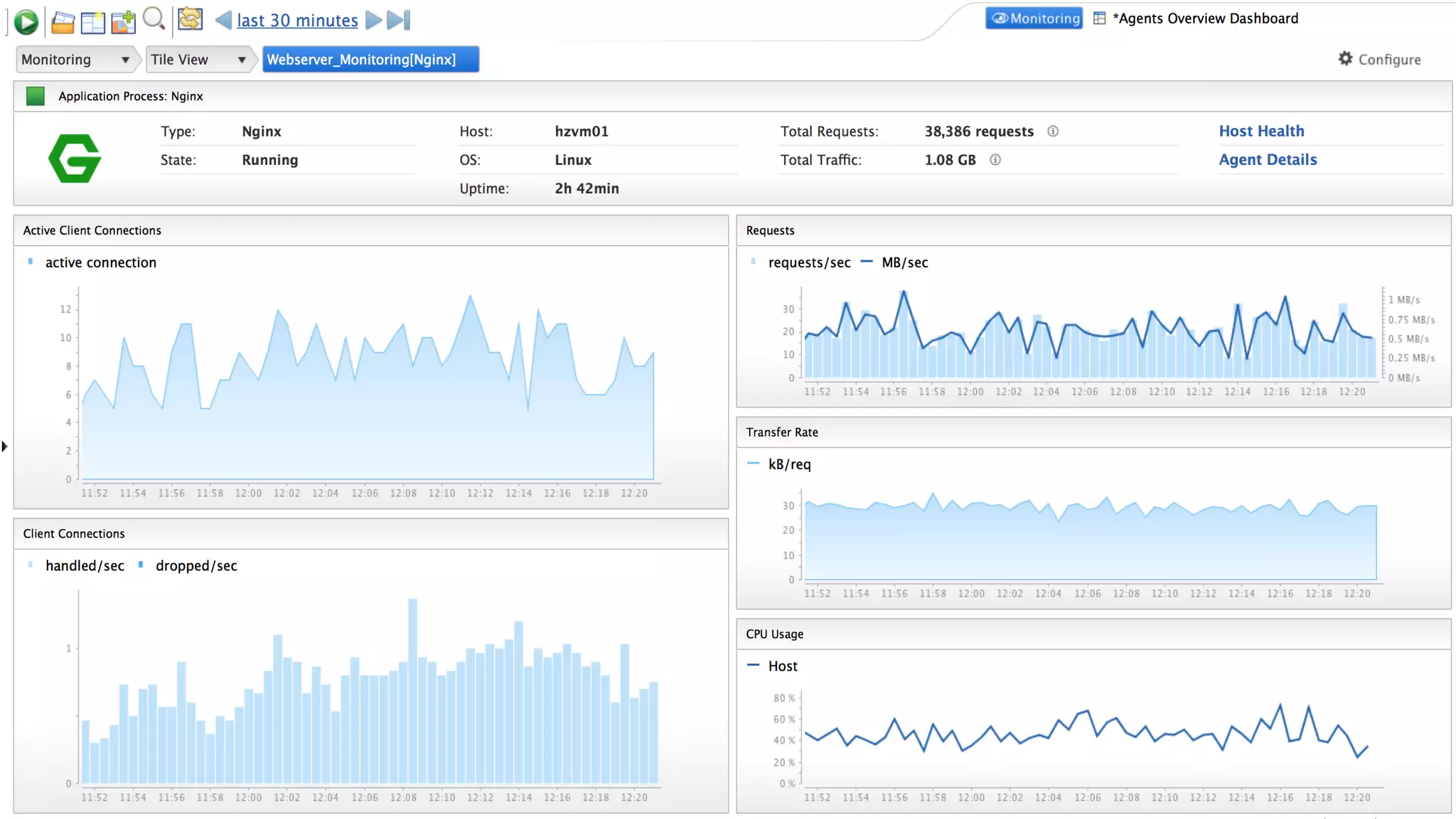
Task: Click the Client Connections panel header
Action: [x=370, y=534]
